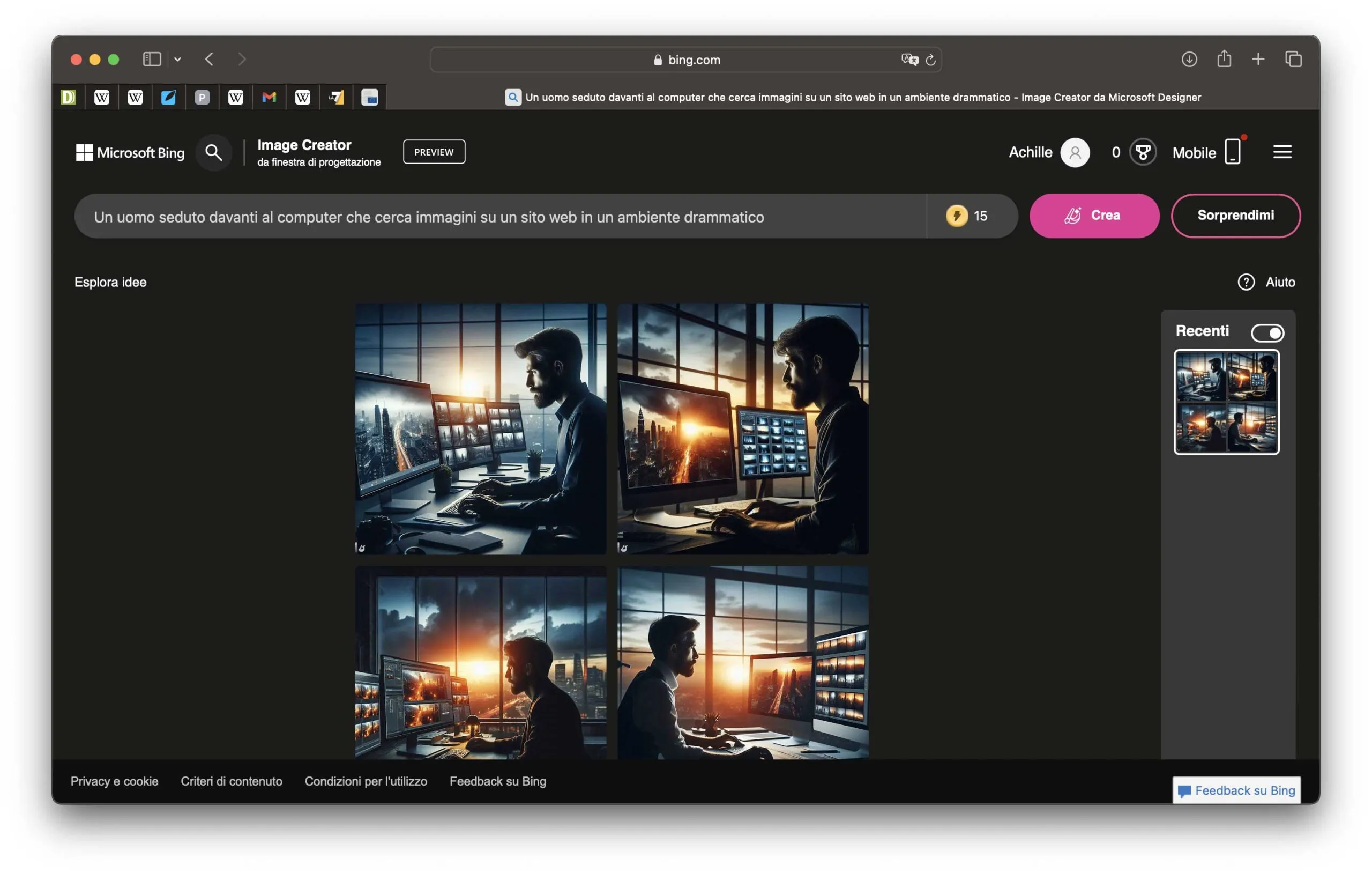The width and height of the screenshot is (1372, 873).
Task: Click the Aiuto help icon
Action: [1246, 282]
